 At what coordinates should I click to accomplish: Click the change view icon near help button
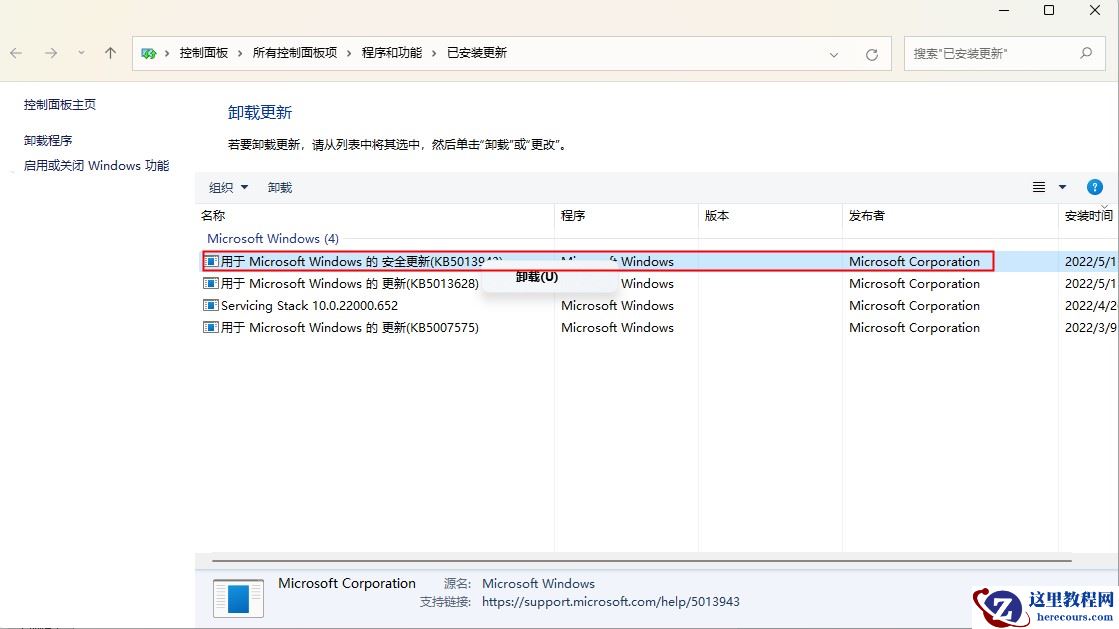pos(1038,187)
